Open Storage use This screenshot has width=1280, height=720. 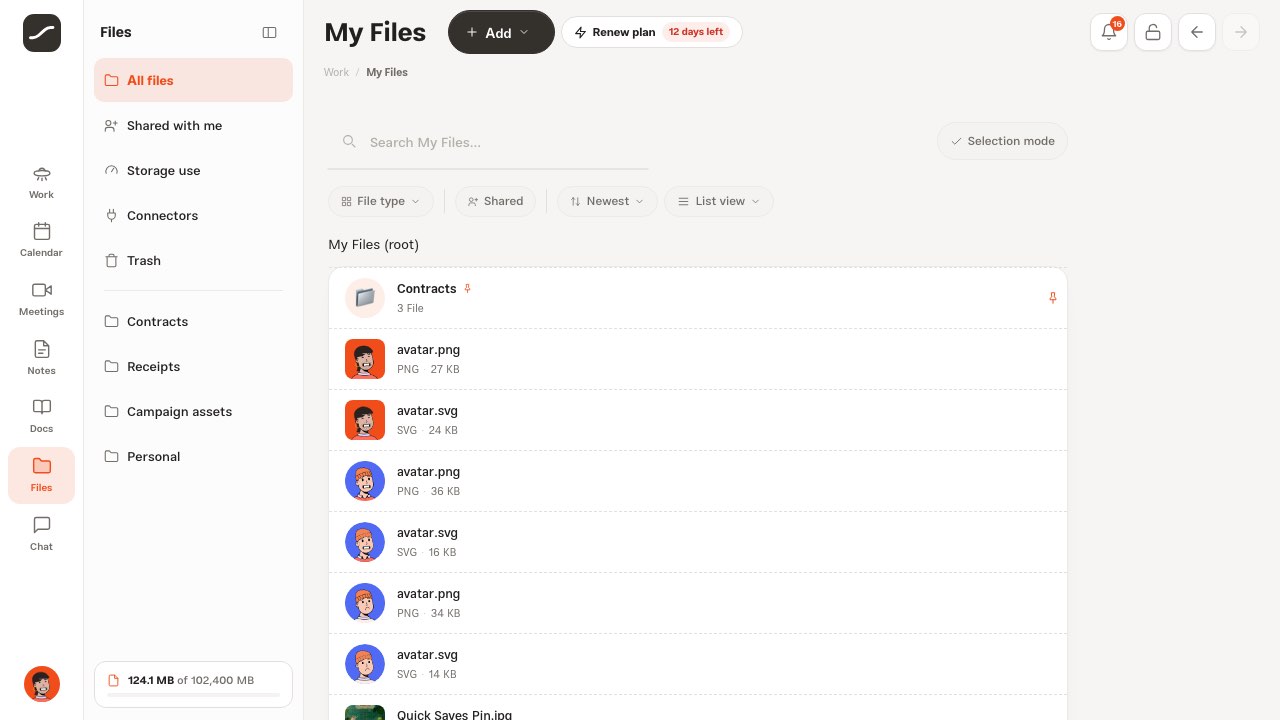[x=193, y=170]
